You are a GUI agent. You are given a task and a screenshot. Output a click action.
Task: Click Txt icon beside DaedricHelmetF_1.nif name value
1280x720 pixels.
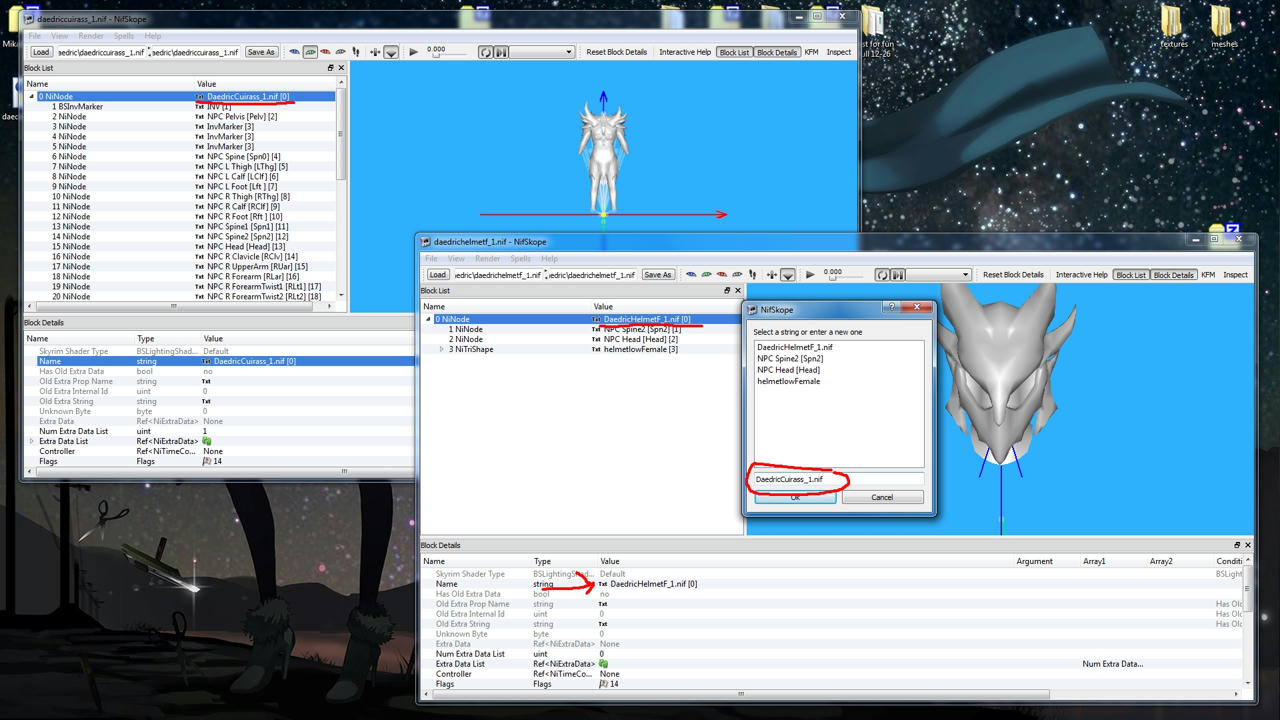coord(603,584)
